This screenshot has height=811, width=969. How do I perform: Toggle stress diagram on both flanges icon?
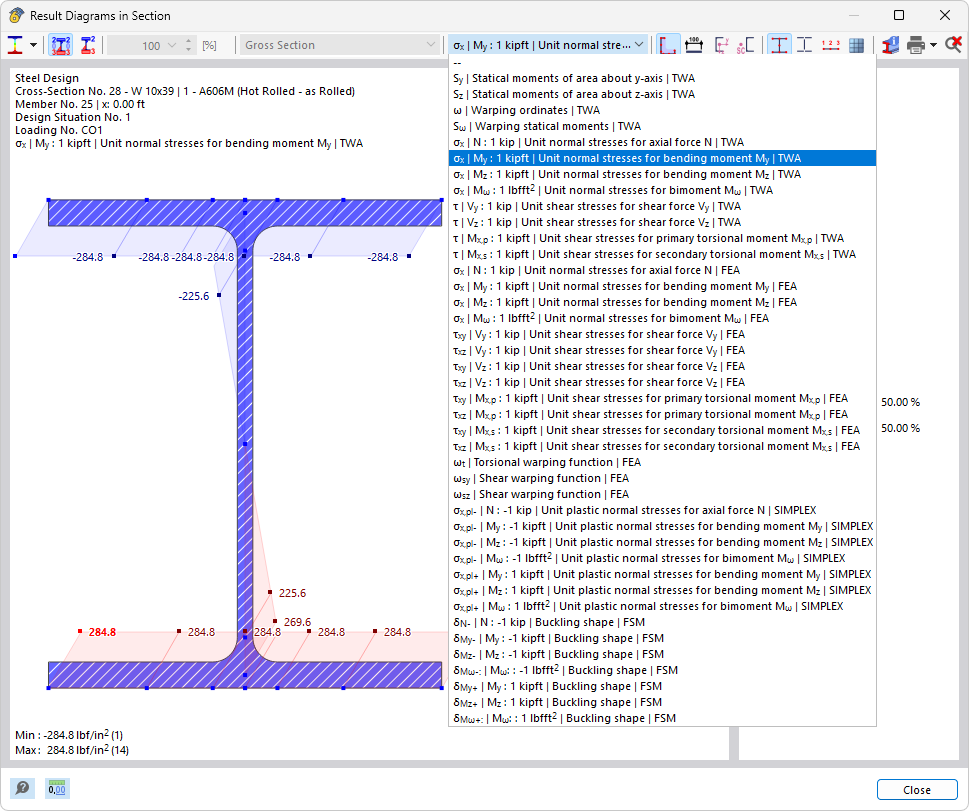click(x=61, y=45)
